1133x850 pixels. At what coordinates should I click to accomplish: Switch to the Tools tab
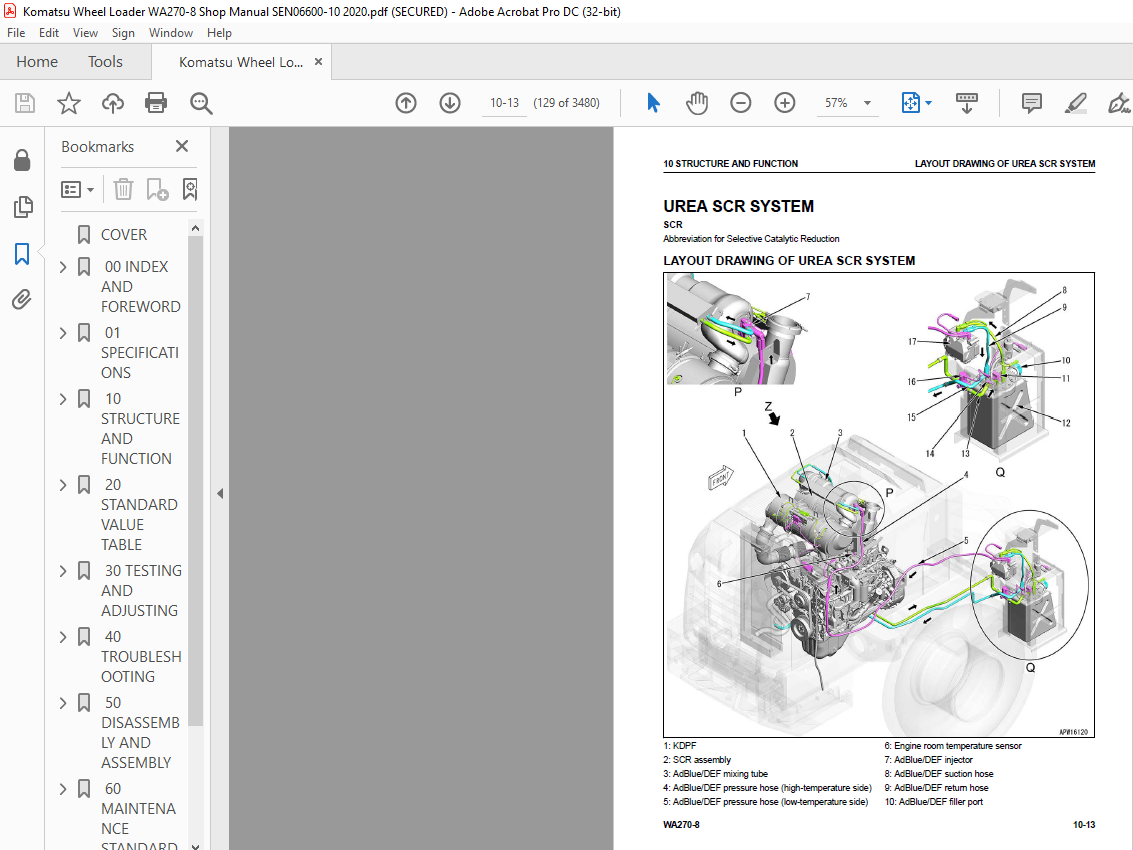[x=105, y=61]
